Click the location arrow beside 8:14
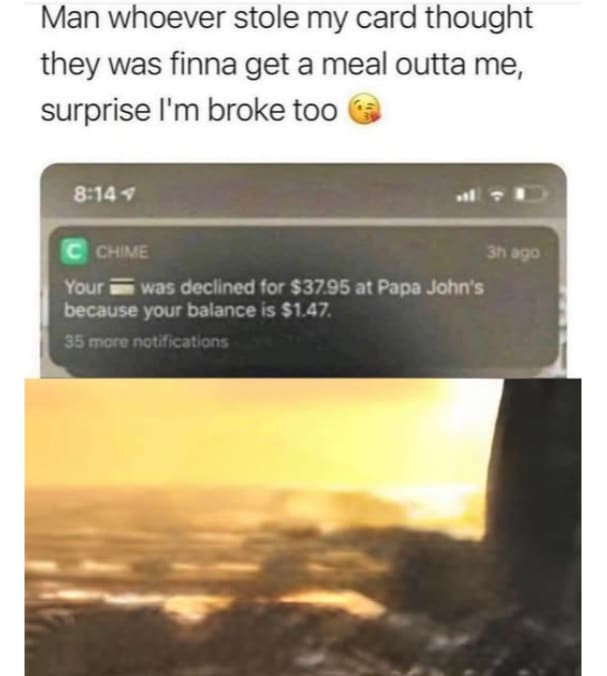 tap(128, 195)
